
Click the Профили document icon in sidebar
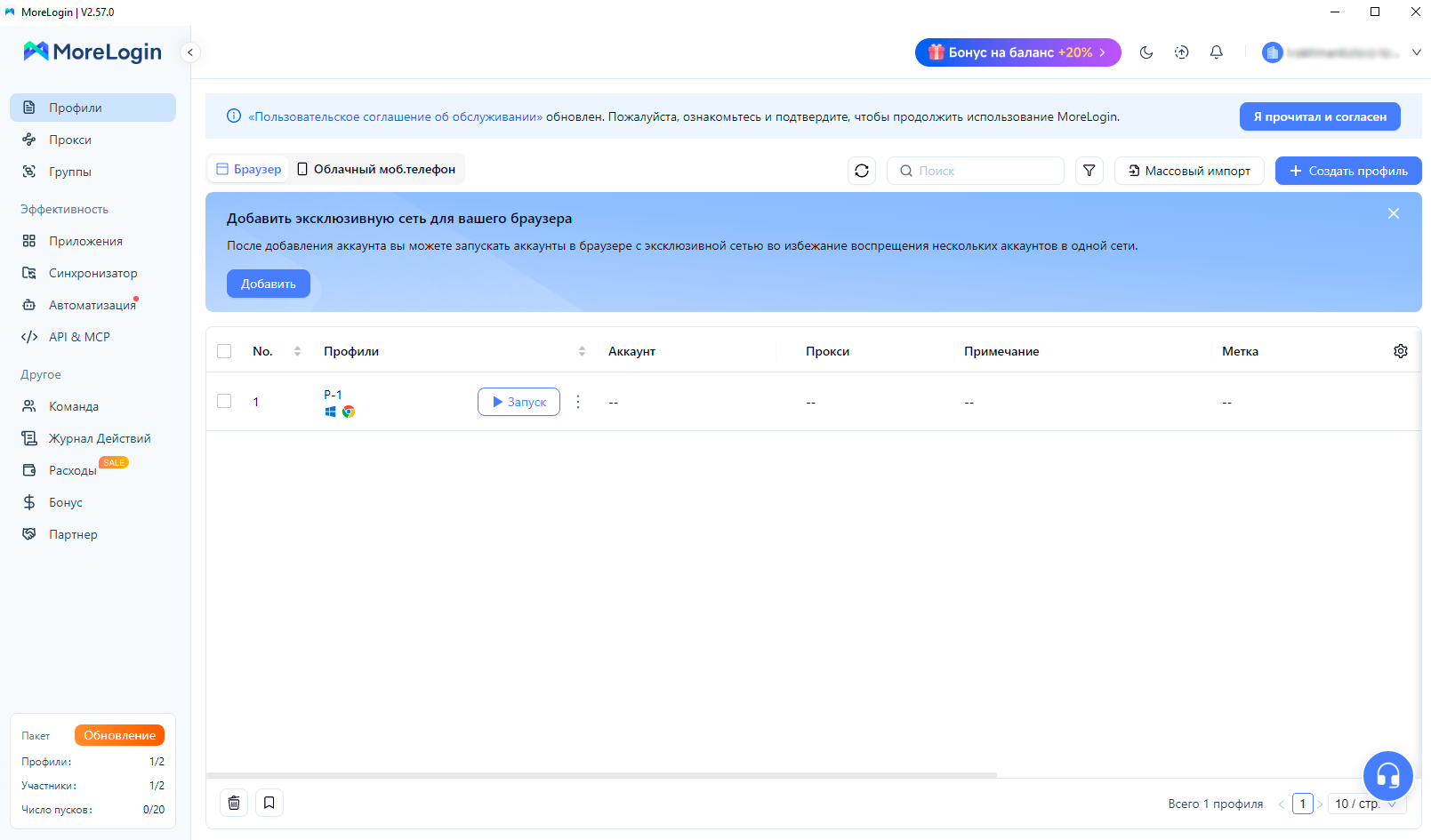coord(29,108)
